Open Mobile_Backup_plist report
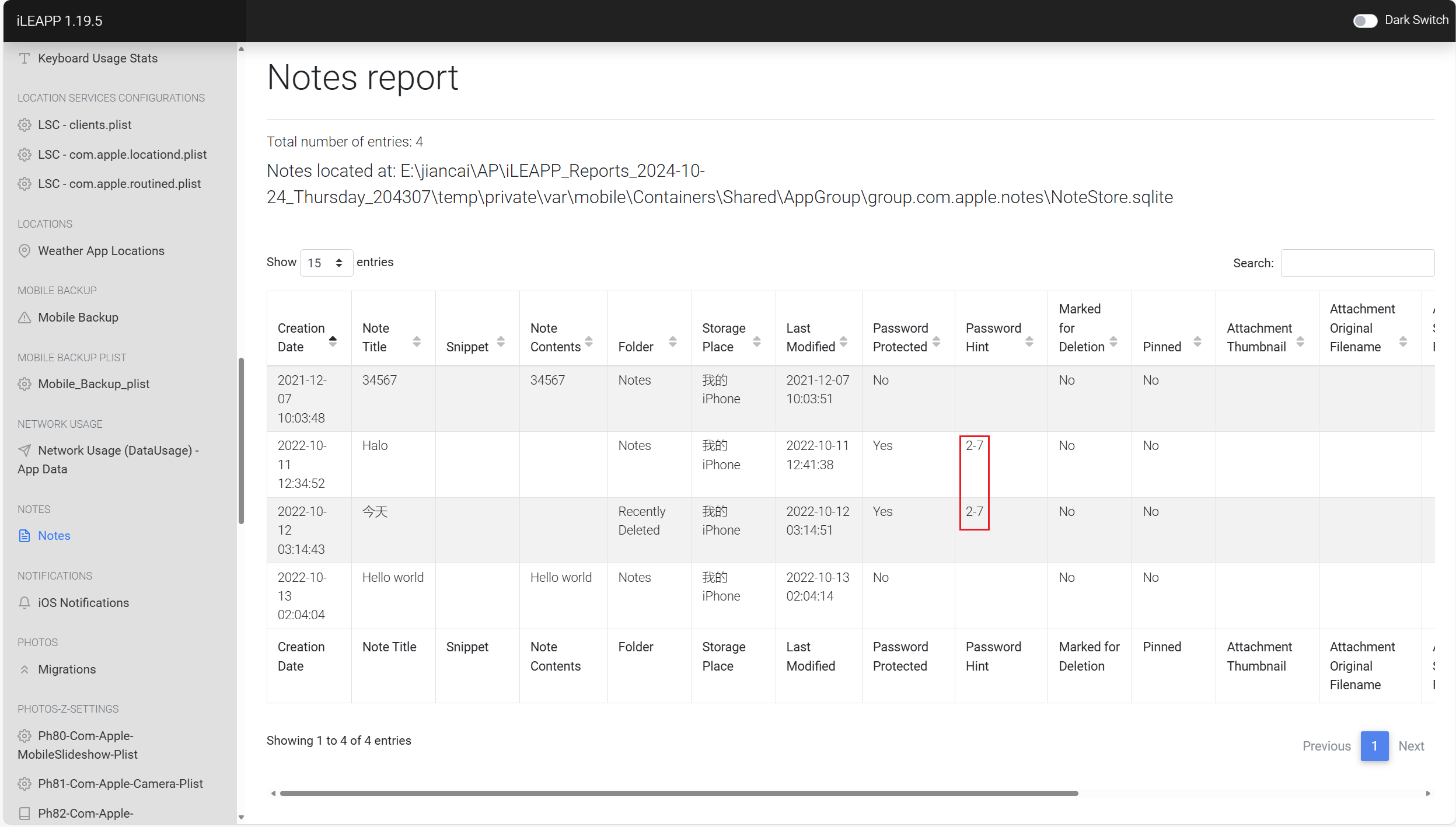 94,384
